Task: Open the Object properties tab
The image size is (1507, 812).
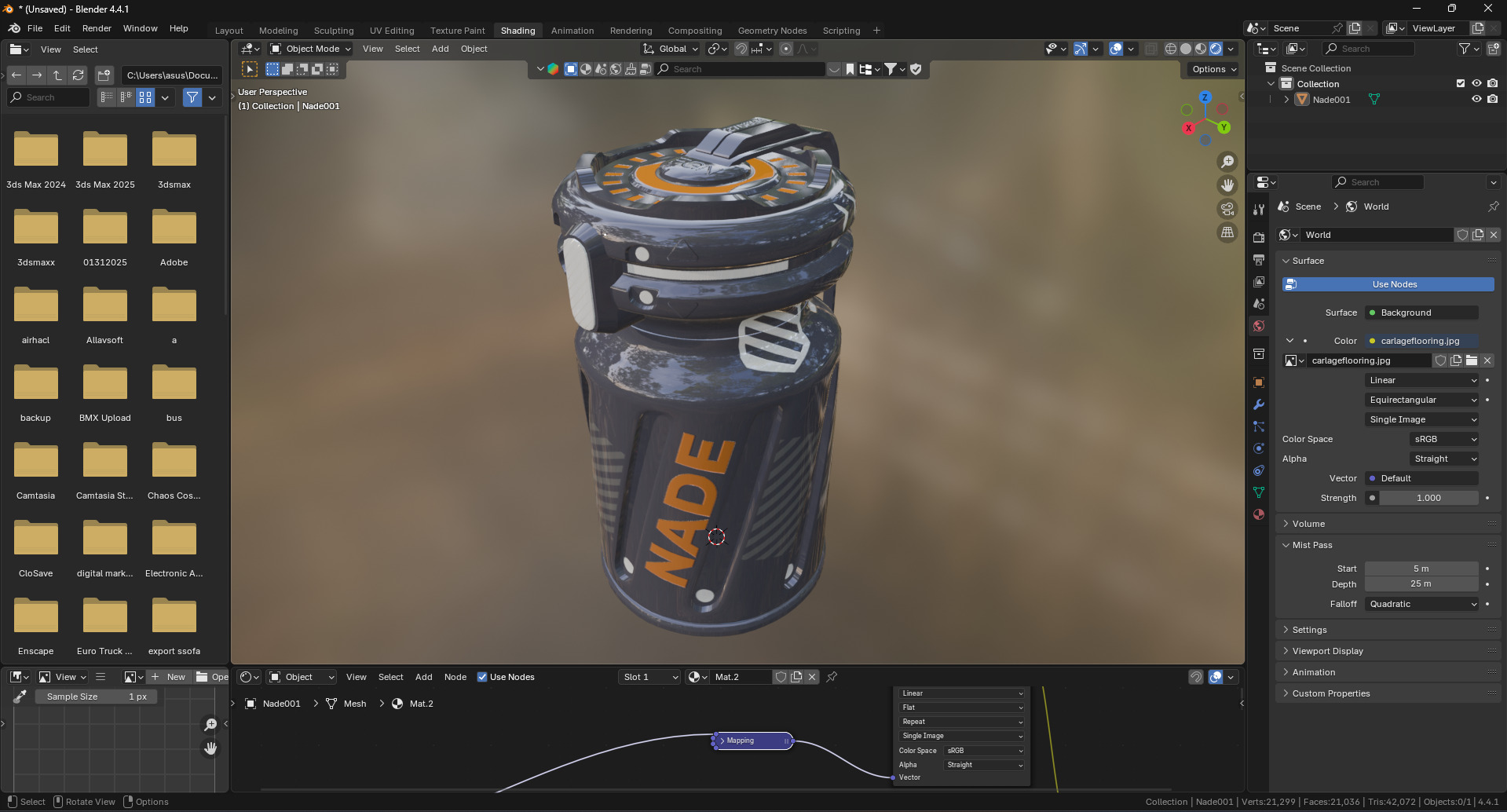Action: (1259, 382)
